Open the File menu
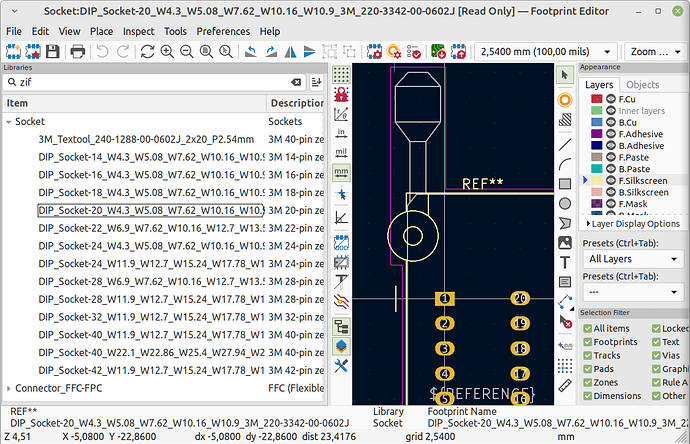This screenshot has width=690, height=444. click(x=14, y=31)
